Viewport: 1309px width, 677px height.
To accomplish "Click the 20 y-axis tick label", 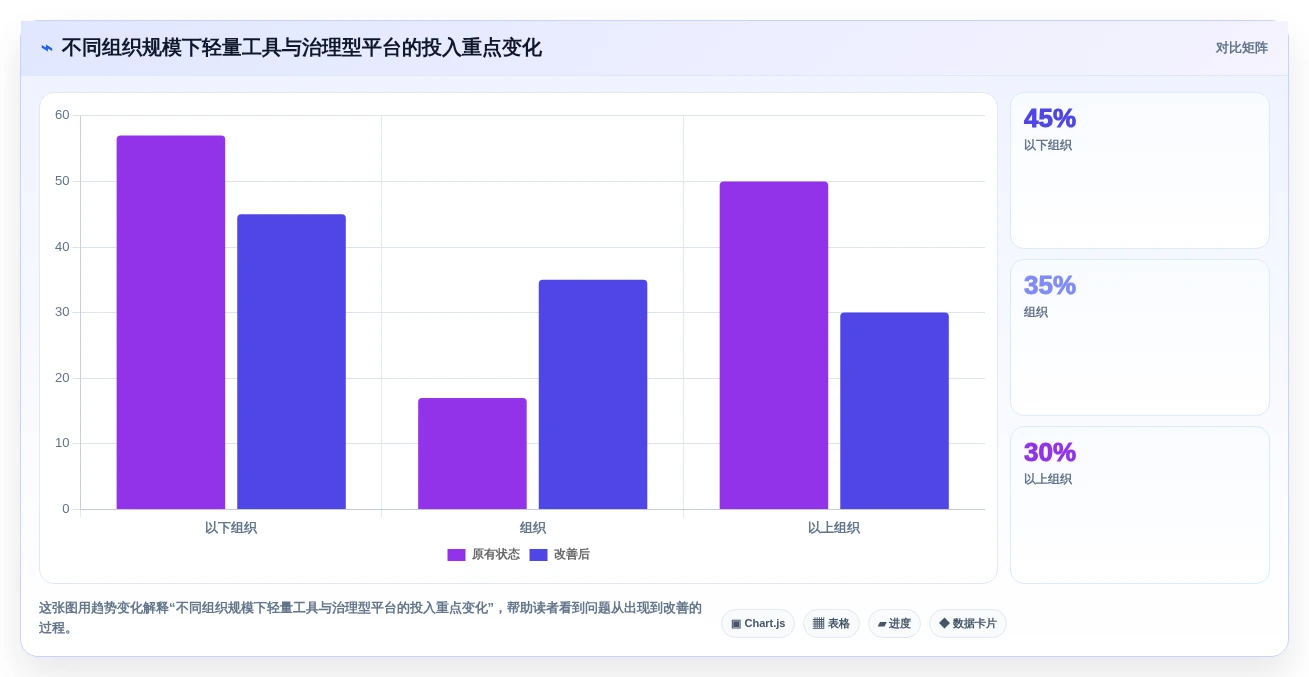I will point(62,378).
